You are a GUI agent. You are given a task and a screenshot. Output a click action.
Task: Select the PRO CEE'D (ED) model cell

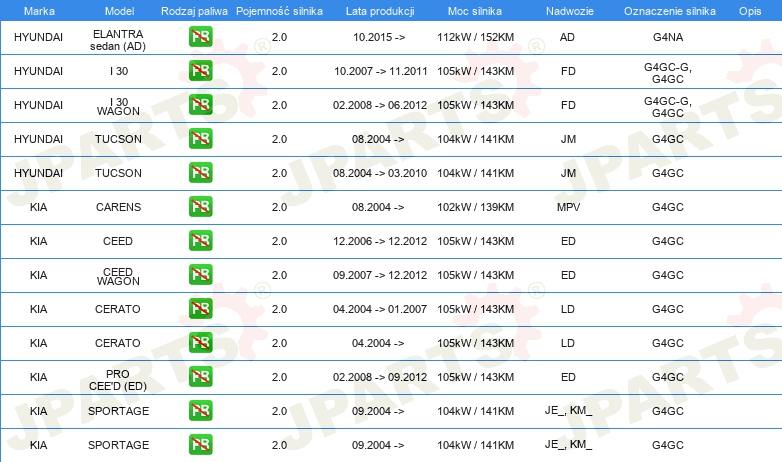pyautogui.click(x=118, y=380)
